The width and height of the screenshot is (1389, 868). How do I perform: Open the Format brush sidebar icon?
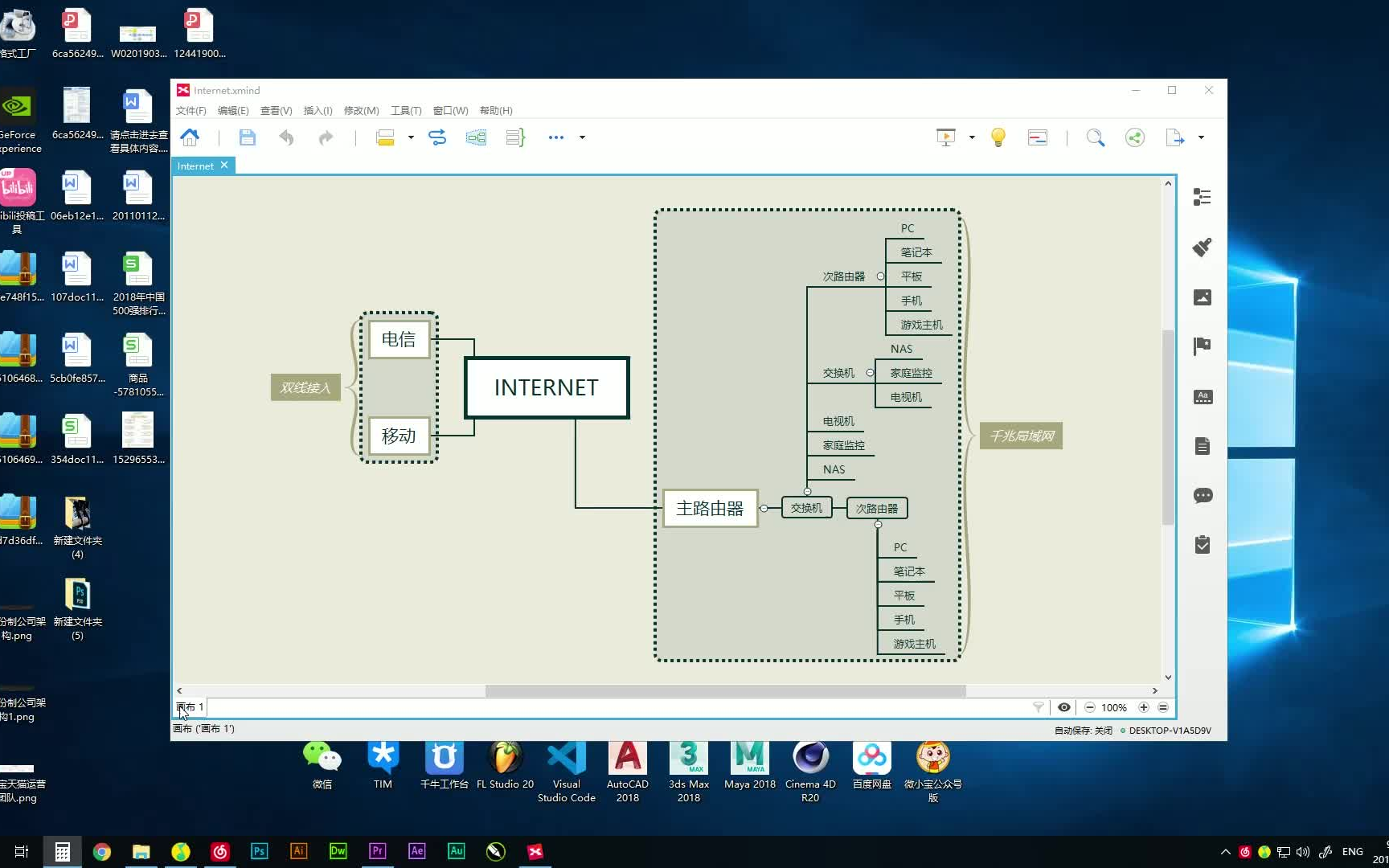[x=1202, y=247]
